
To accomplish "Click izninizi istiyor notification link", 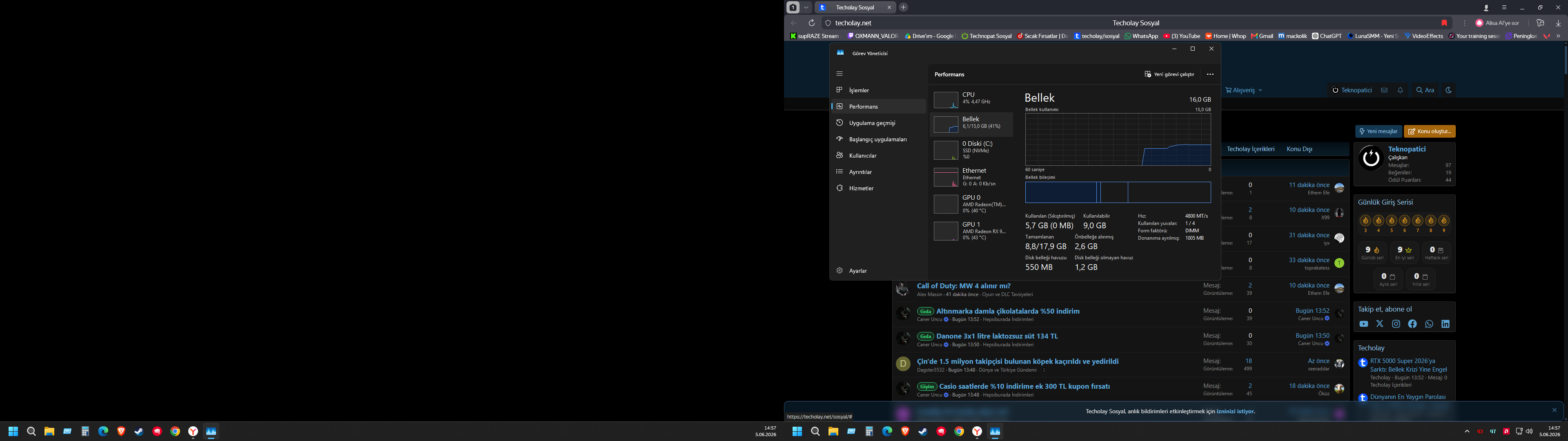I will click(1236, 411).
